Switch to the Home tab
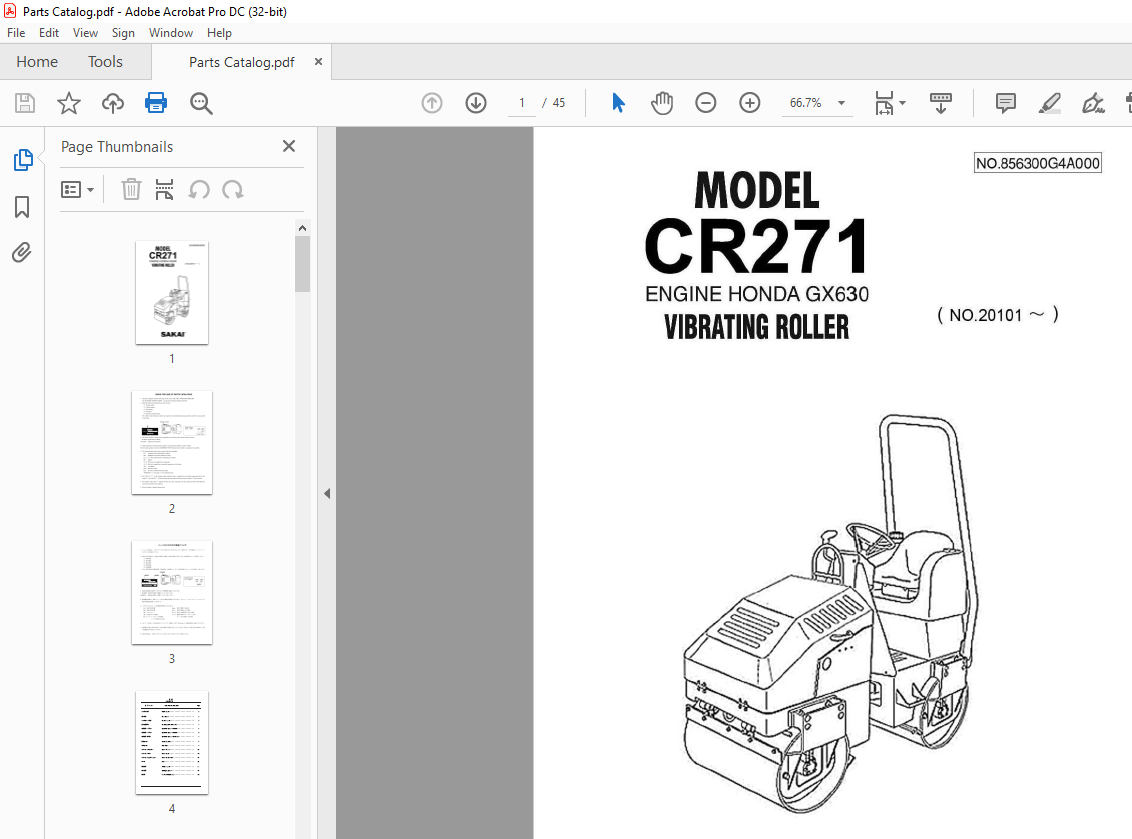The width and height of the screenshot is (1132, 839). (x=37, y=62)
